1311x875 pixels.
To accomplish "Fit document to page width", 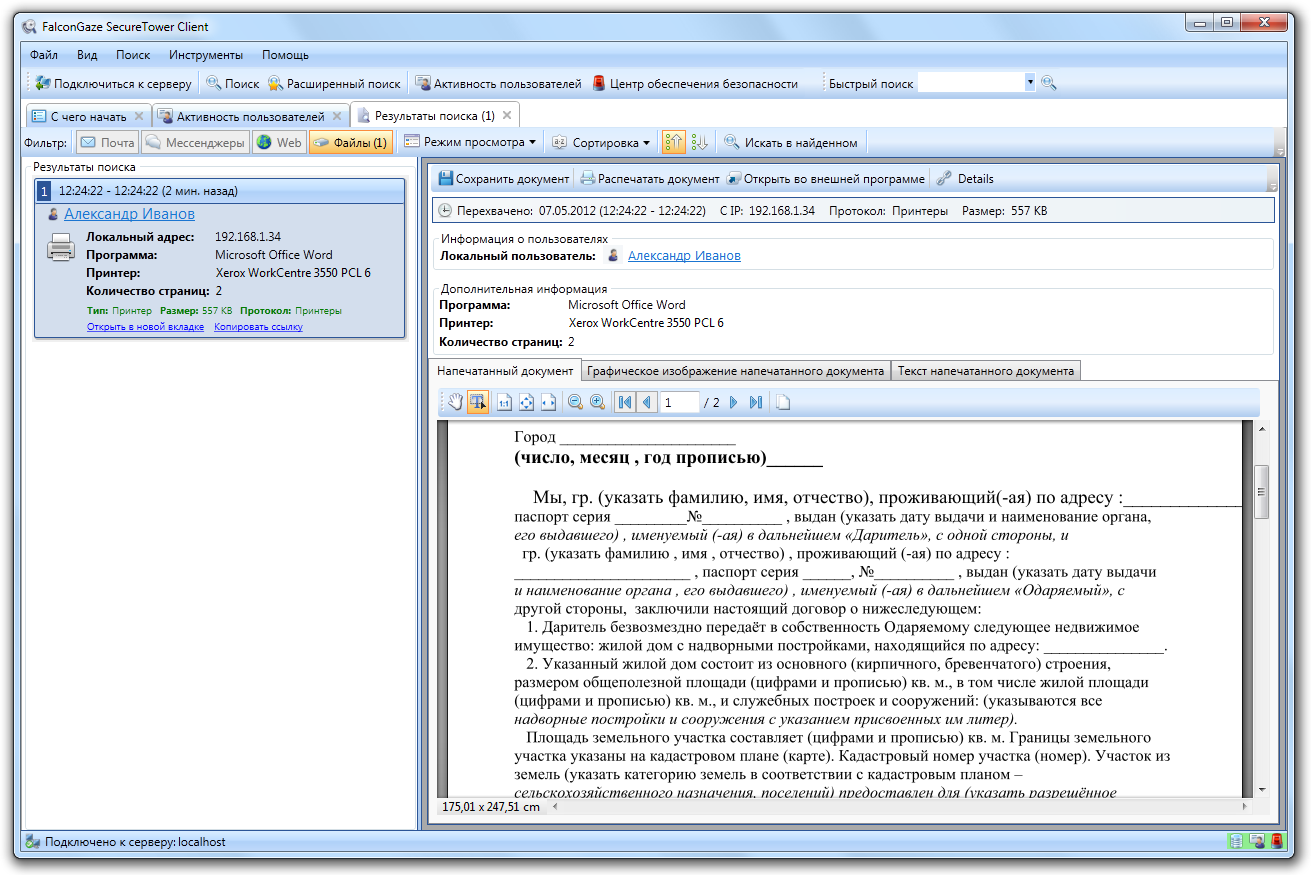I will (x=548, y=402).
